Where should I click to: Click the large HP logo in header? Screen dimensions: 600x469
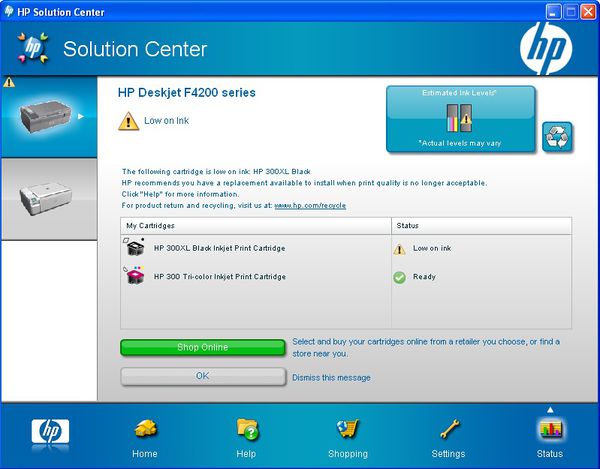(546, 48)
